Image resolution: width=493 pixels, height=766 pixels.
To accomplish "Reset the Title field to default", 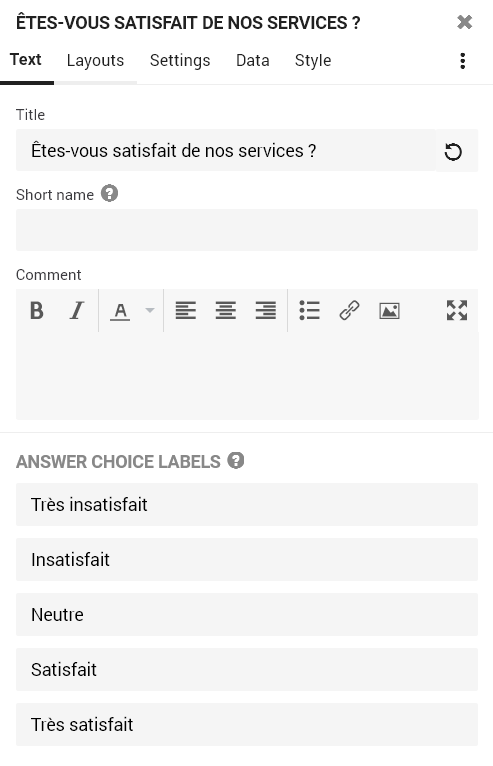I will [x=453, y=151].
